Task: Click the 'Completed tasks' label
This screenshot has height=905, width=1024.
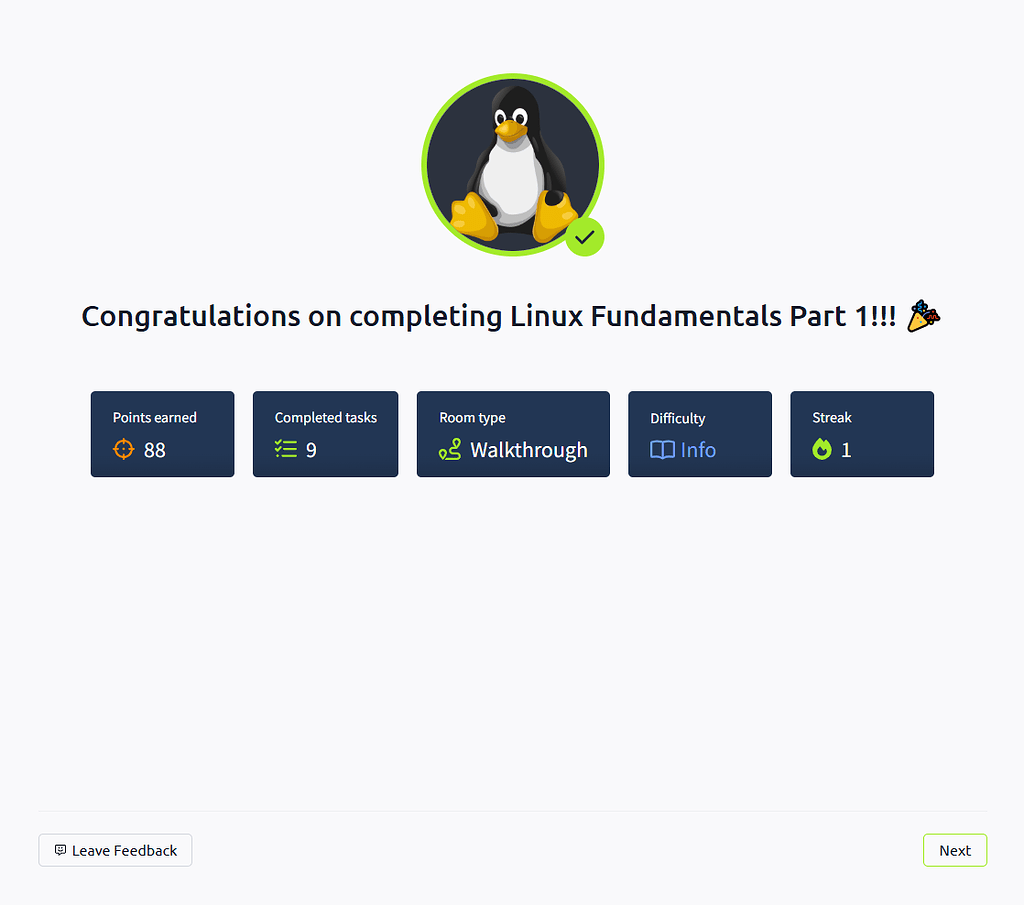Action: [326, 417]
